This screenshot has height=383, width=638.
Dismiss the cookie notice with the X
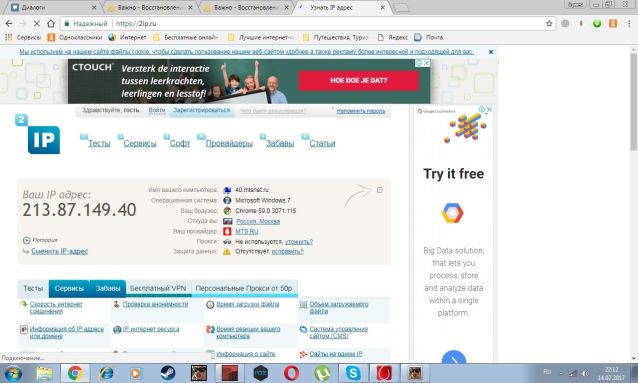click(491, 52)
